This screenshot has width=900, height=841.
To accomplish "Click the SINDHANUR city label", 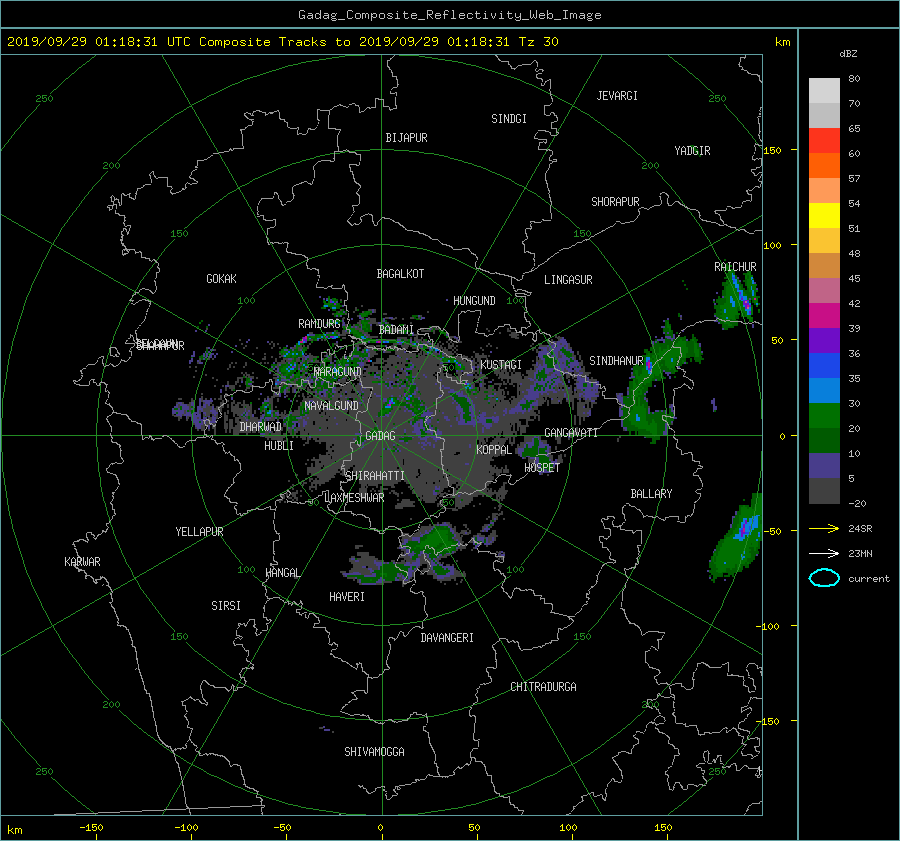I will [616, 361].
